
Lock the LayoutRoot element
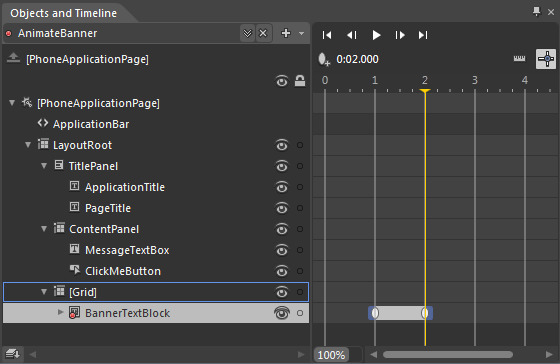(x=300, y=145)
